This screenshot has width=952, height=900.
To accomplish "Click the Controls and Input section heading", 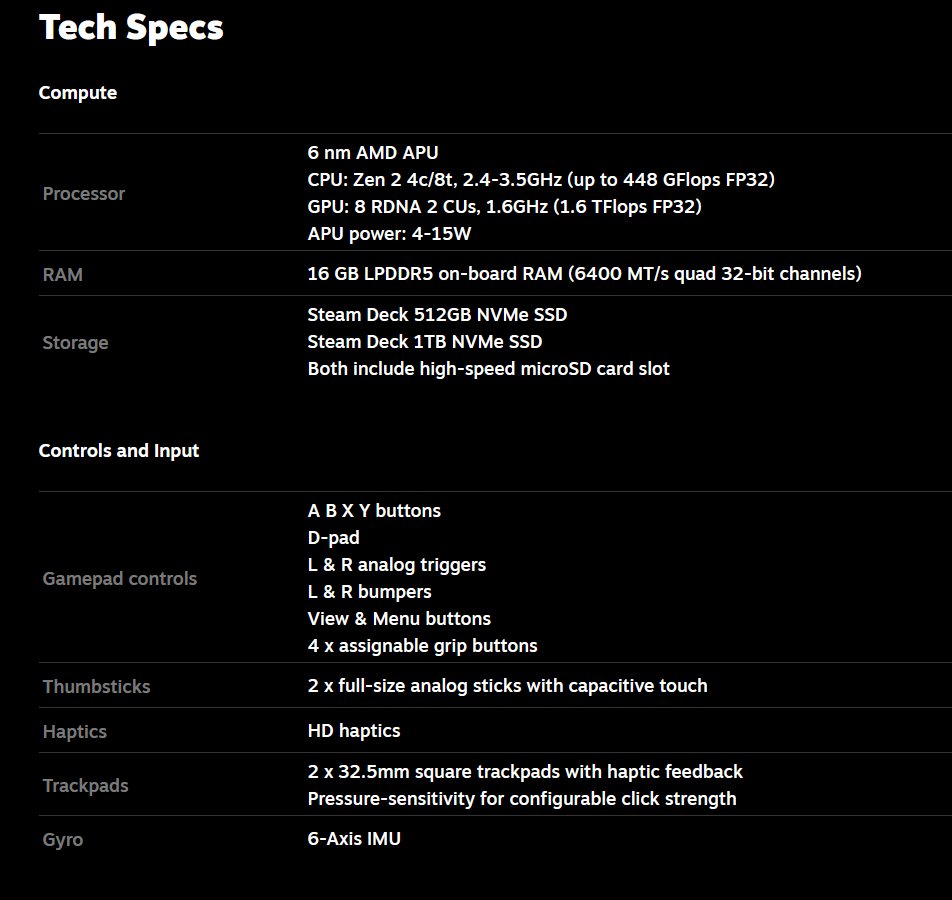I will coord(119,451).
